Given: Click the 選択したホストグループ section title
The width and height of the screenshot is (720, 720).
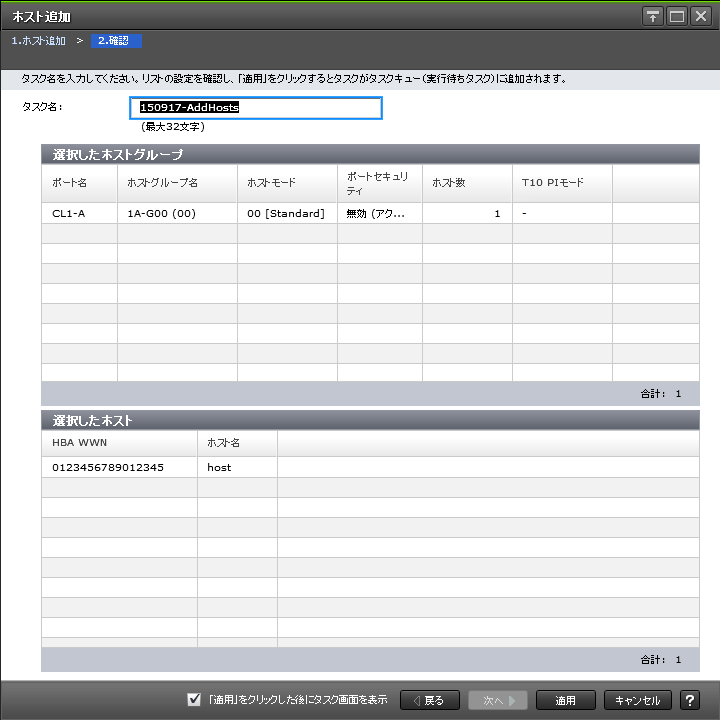Looking at the screenshot, I should [118, 155].
